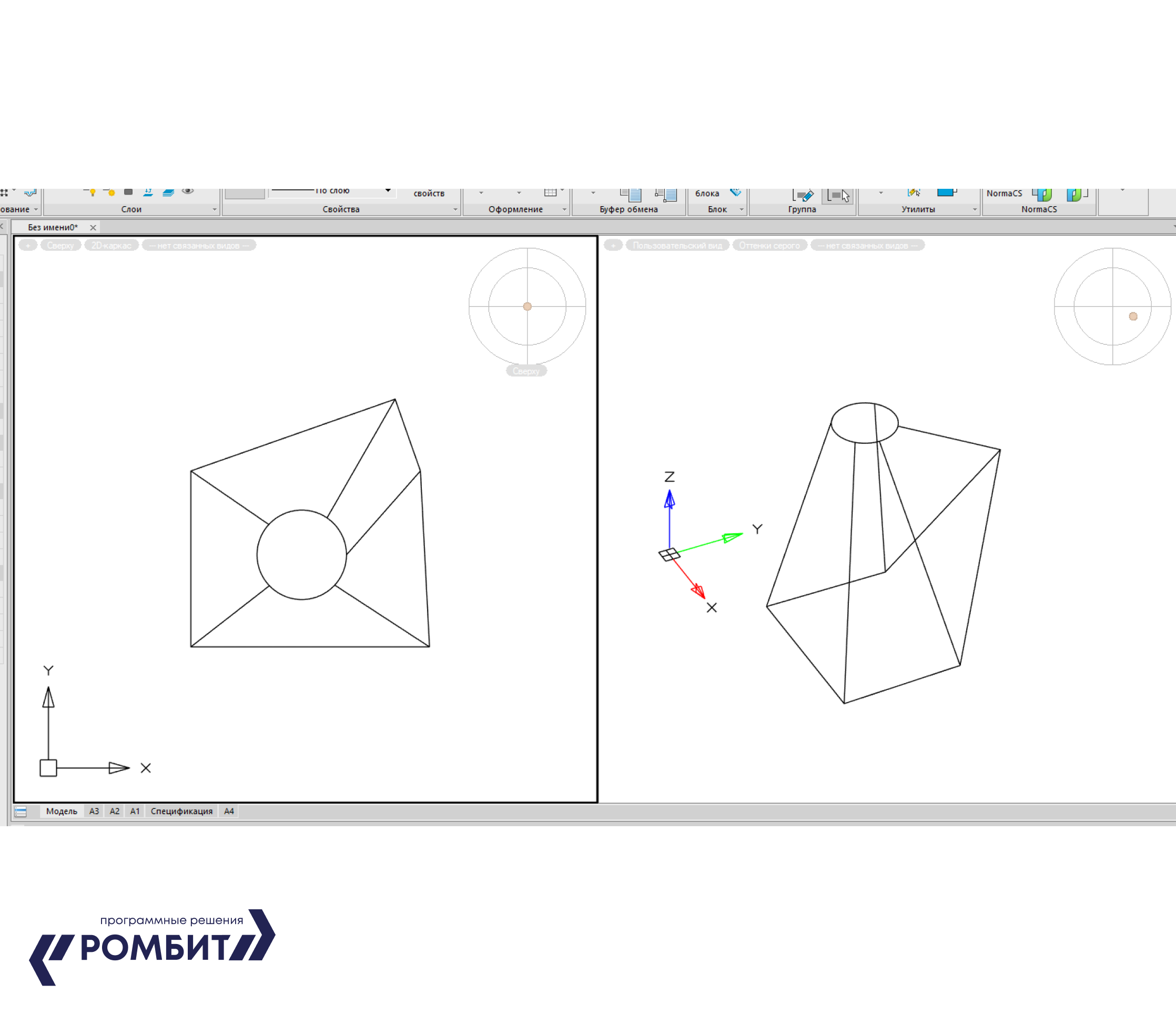1176x1015 pixels.
Task: Click the layer on/off lightbulb icon
Action: coord(92,192)
